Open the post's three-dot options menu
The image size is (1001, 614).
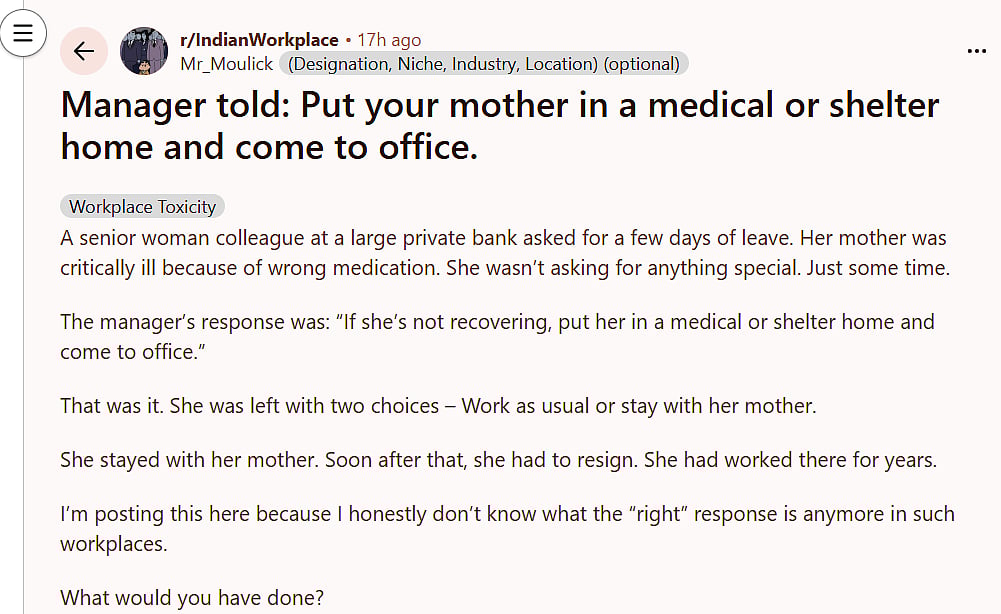coord(977,51)
